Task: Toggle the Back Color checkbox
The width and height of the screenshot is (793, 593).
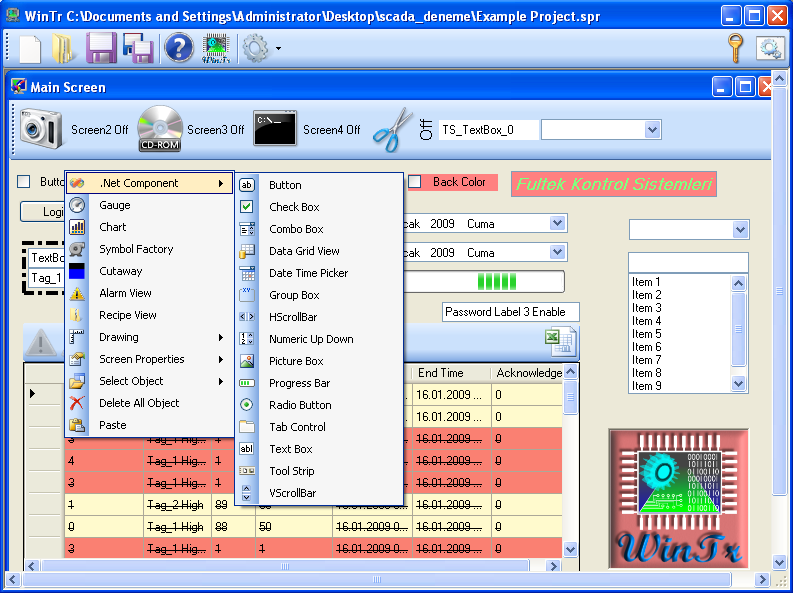Action: tap(415, 182)
